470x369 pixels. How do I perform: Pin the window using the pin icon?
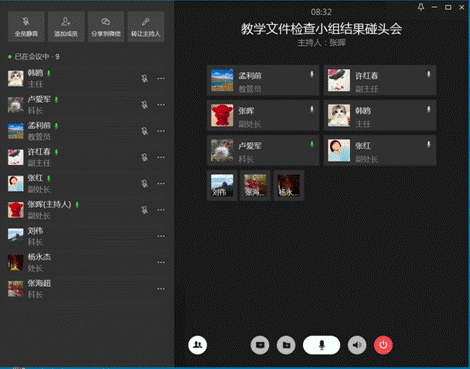(421, 7)
